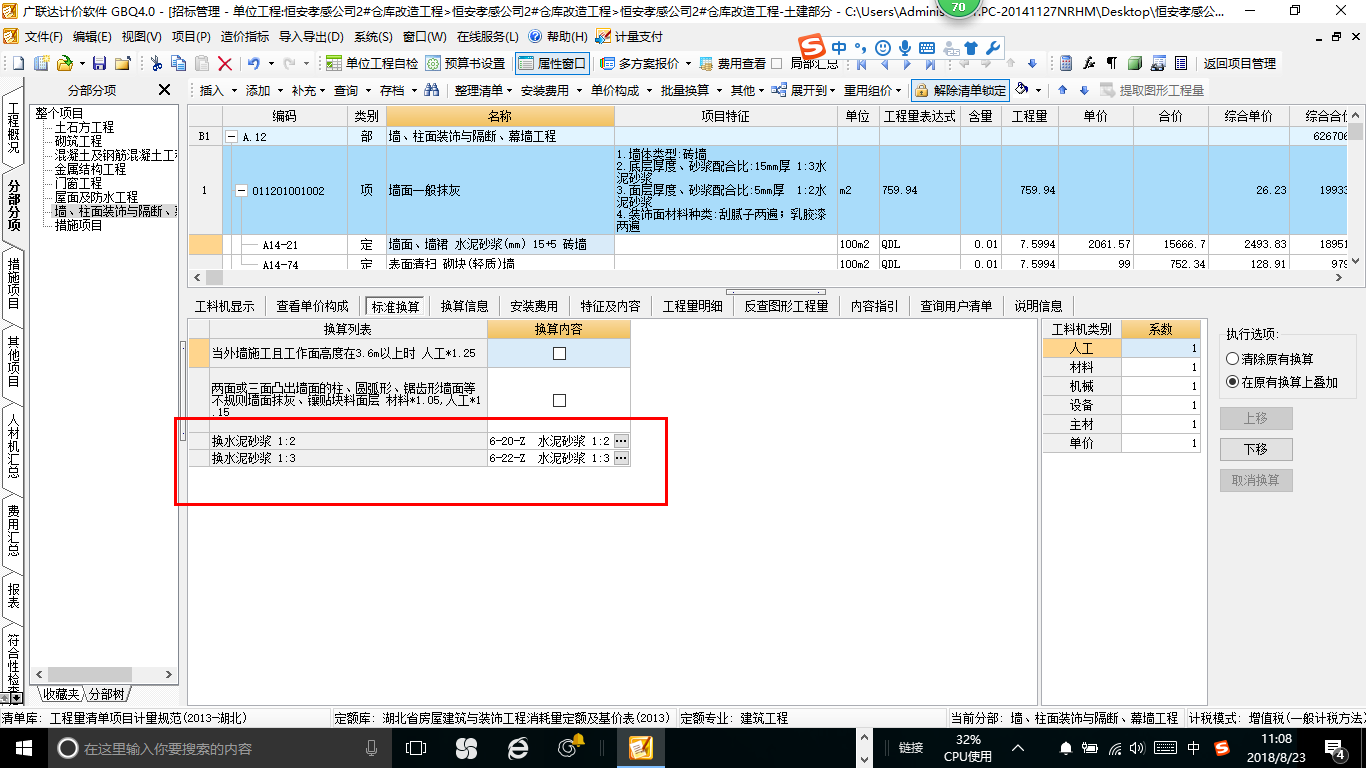Click 返回项目管理 button

pos(1240,63)
